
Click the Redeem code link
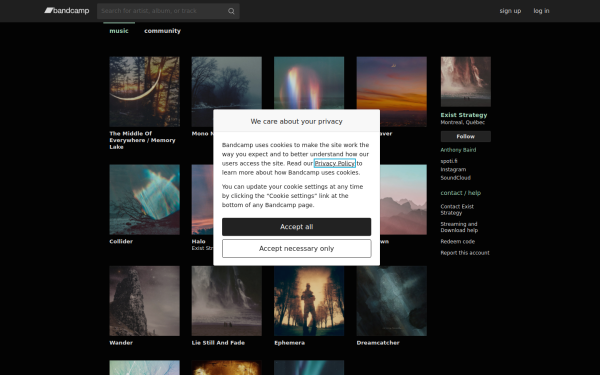(x=458, y=242)
